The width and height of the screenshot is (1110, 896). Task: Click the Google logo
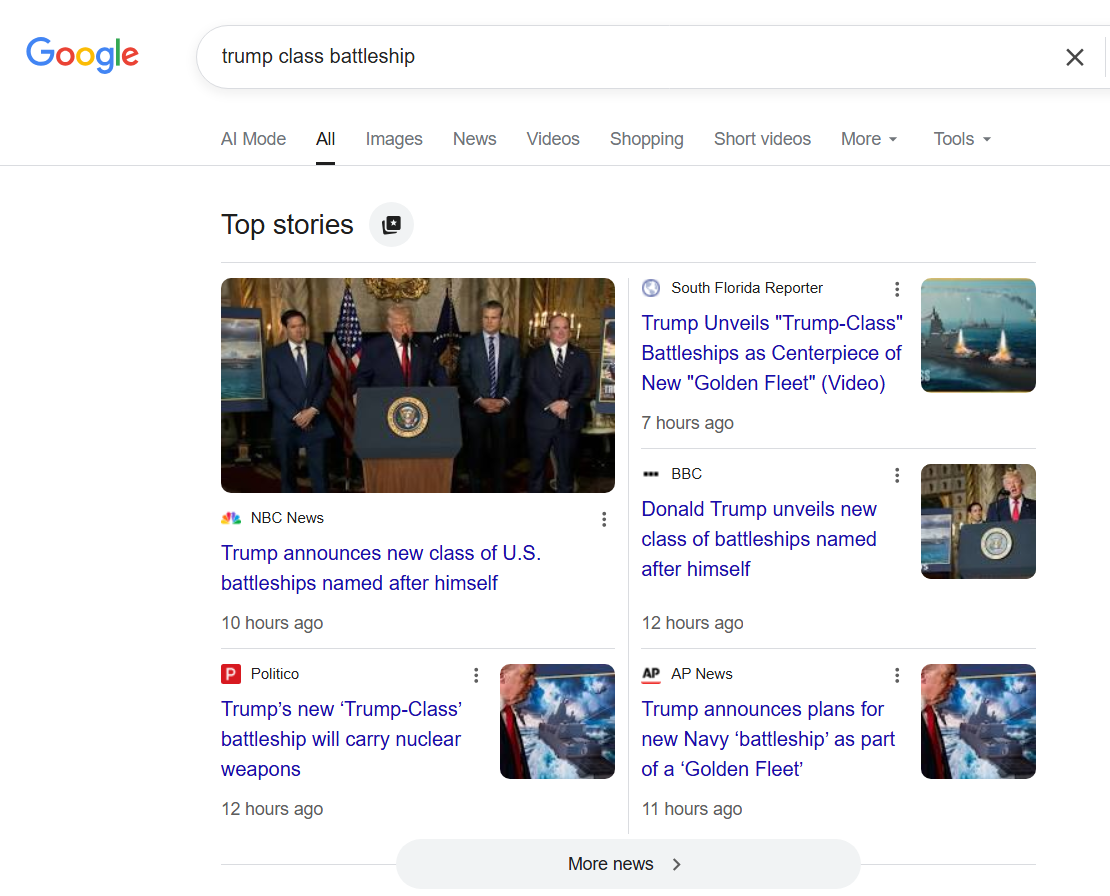tap(82, 56)
